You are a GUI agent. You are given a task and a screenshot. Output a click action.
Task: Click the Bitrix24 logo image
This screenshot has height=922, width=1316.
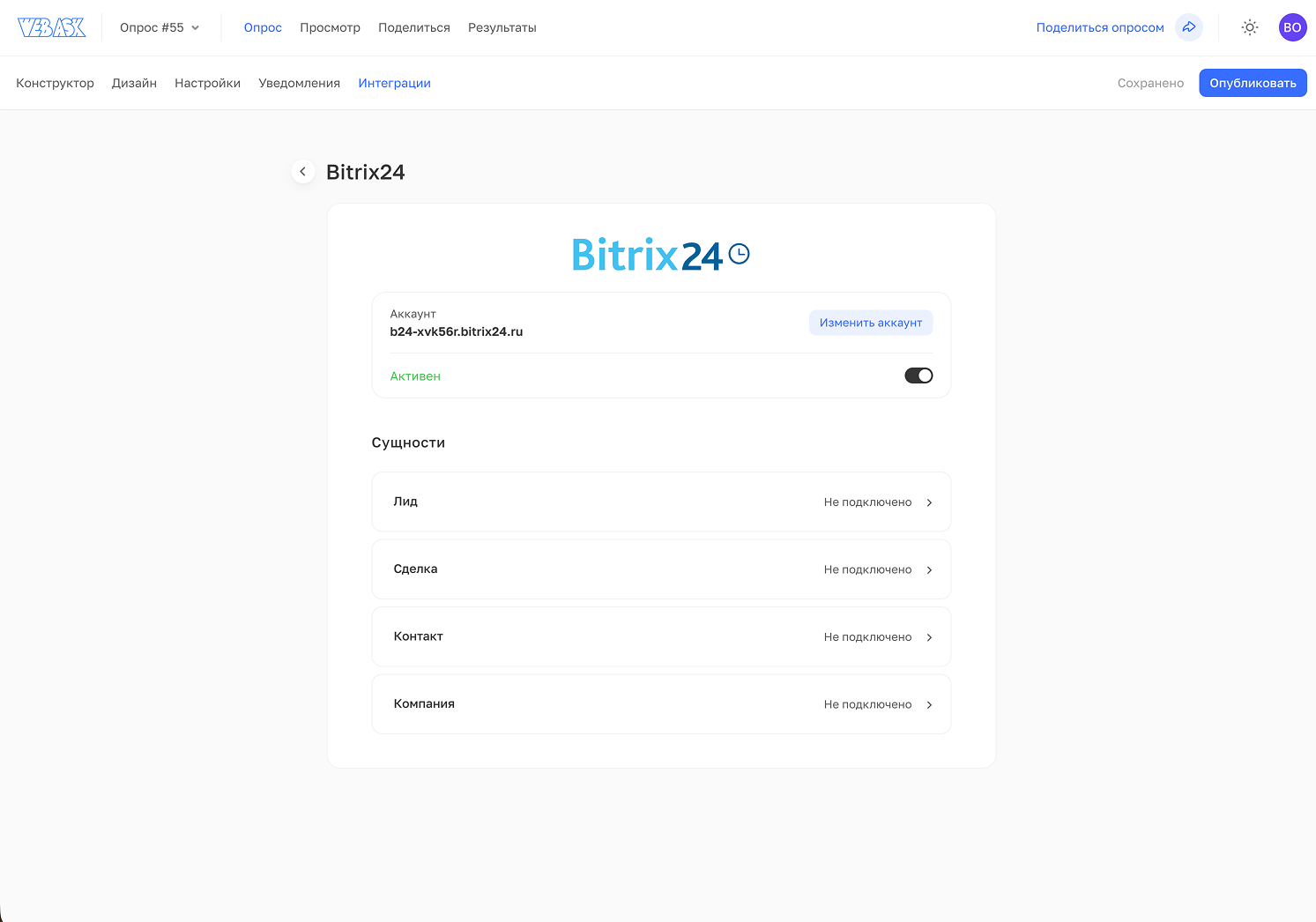661,255
